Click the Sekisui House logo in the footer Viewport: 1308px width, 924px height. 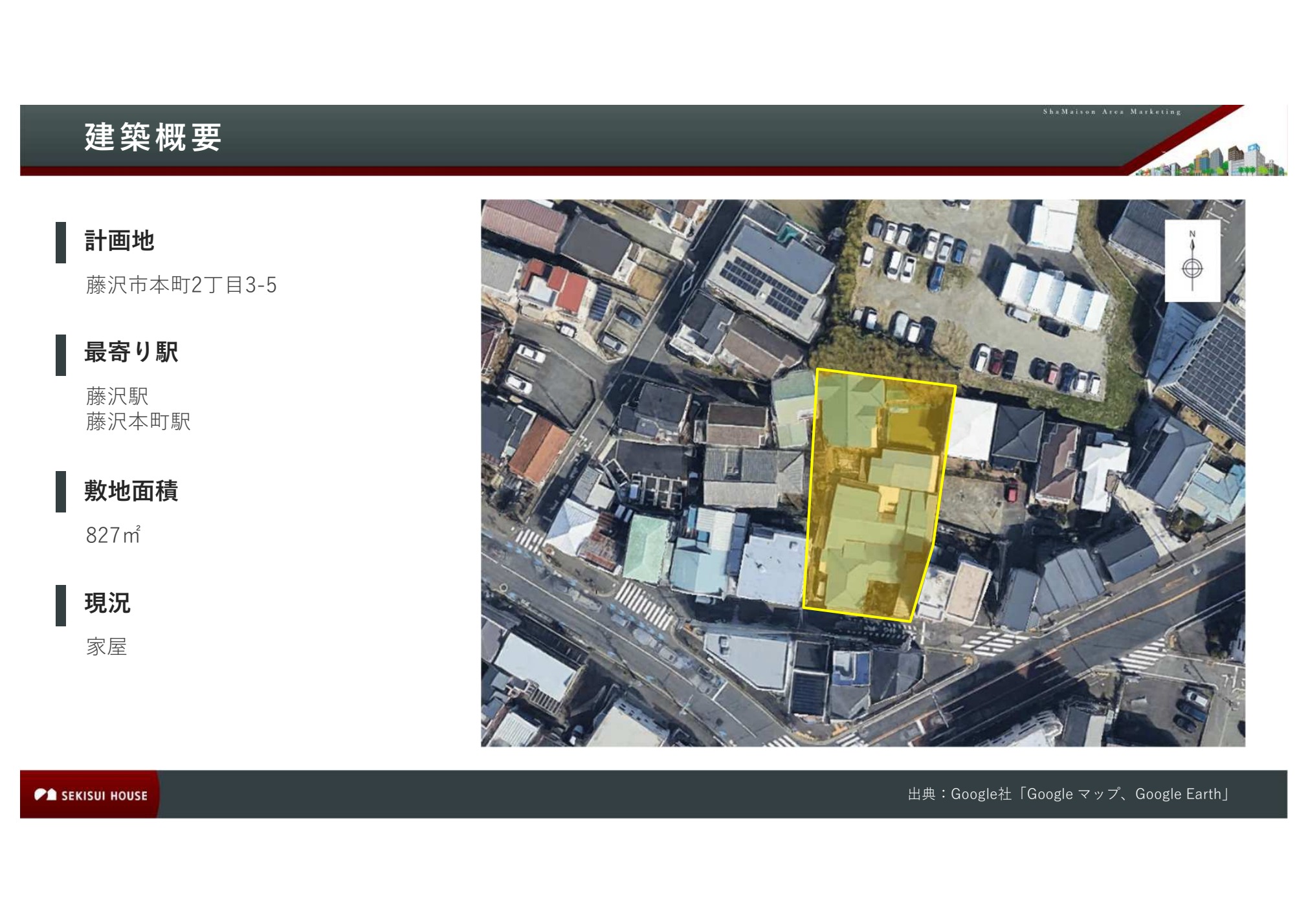(91, 795)
